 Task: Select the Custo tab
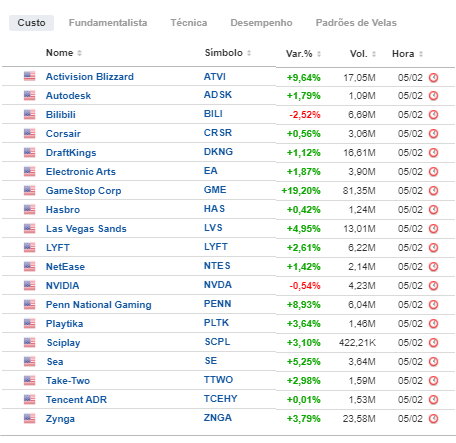[31, 23]
